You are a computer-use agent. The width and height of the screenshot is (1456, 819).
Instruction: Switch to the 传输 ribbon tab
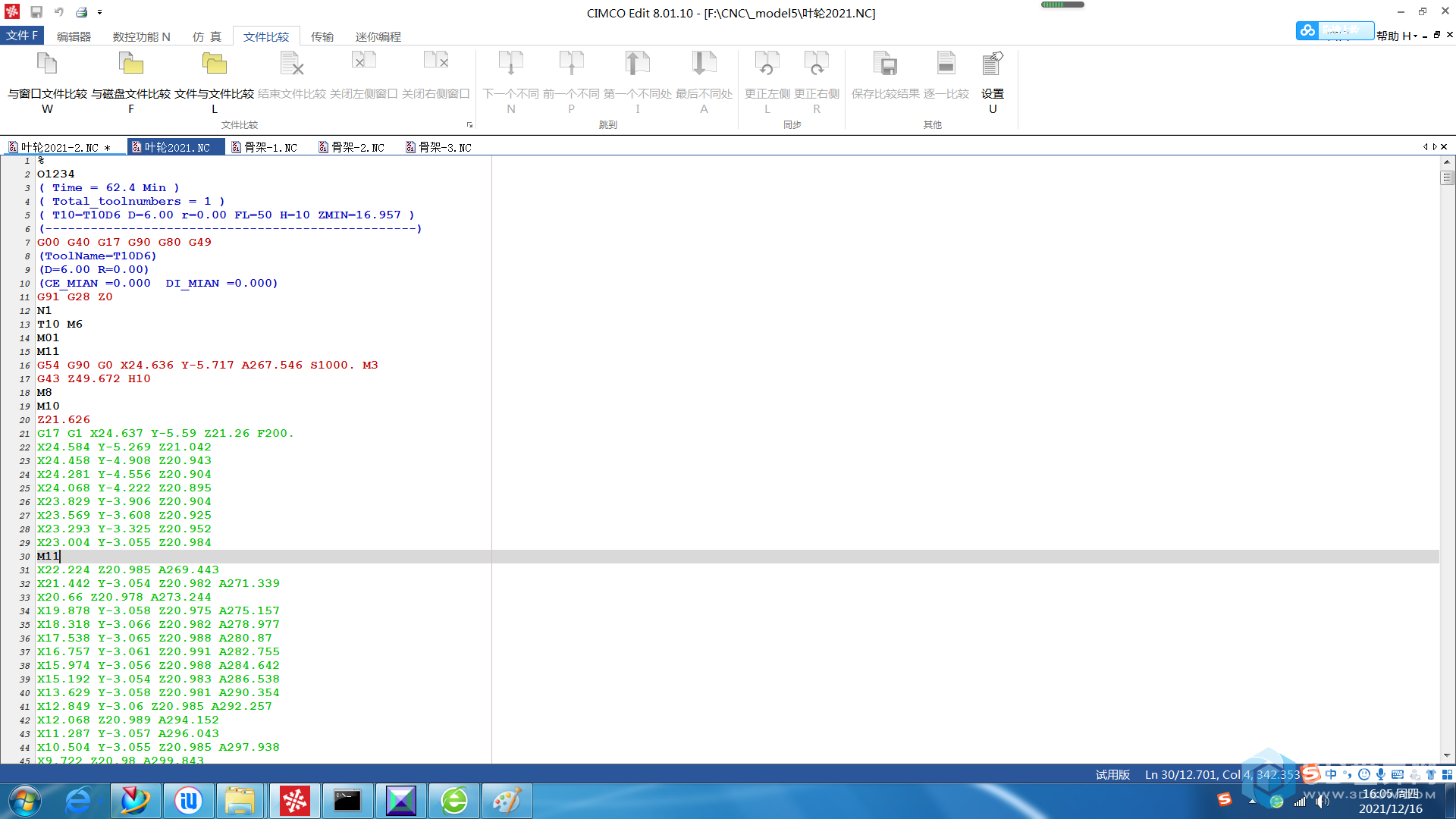[322, 36]
